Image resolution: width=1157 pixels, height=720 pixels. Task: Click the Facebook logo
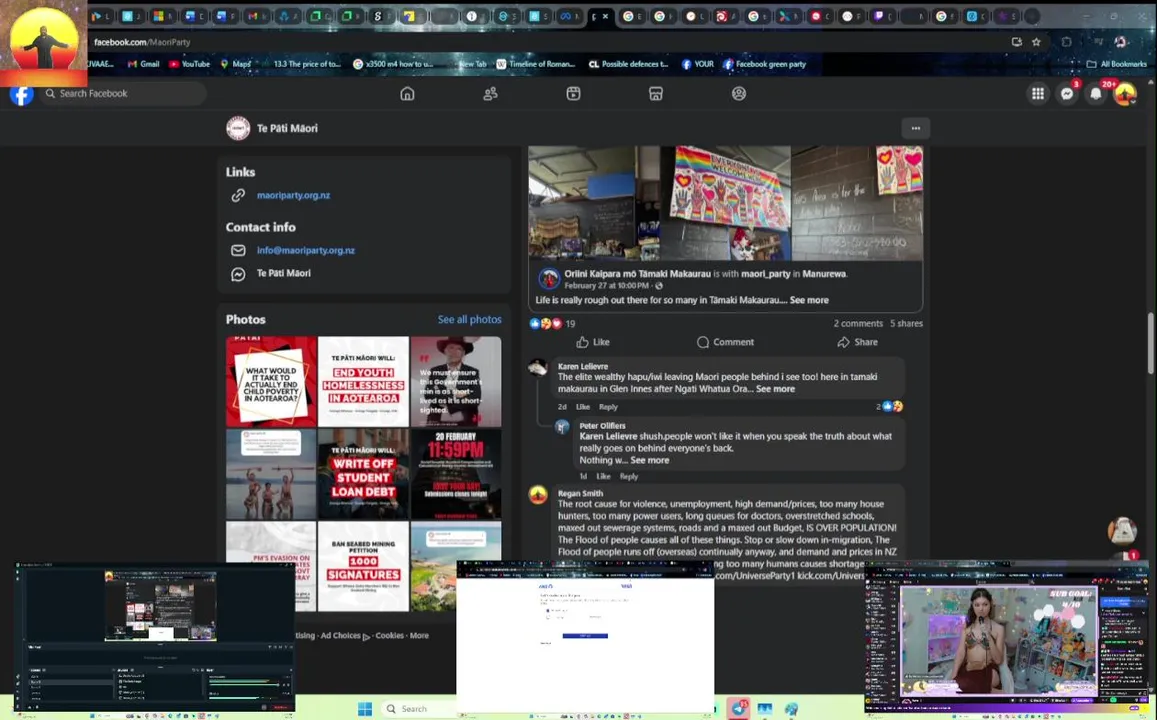[x=21, y=94]
